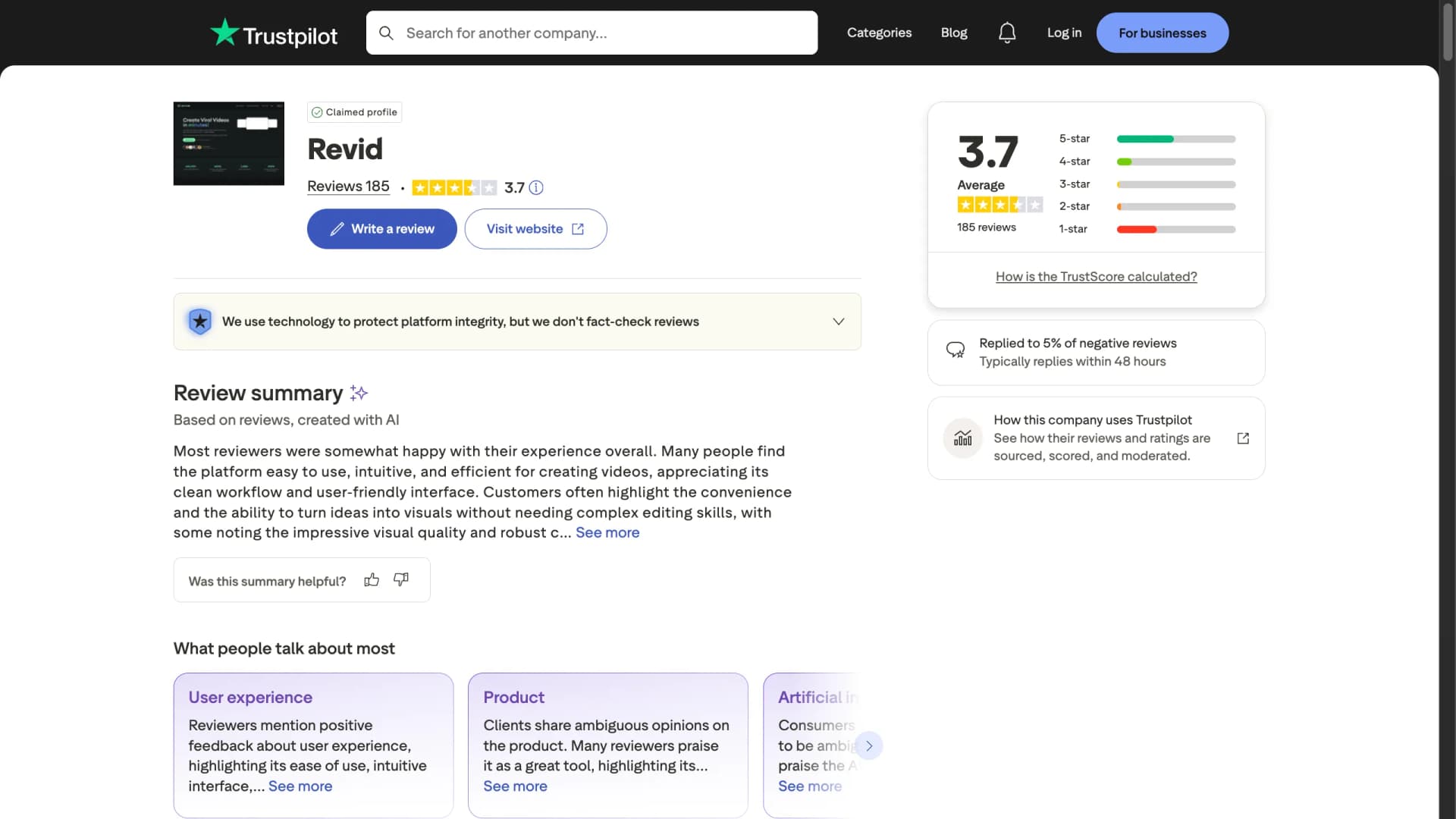Open the Blog section
This screenshot has height=819, width=1456.
(953, 33)
